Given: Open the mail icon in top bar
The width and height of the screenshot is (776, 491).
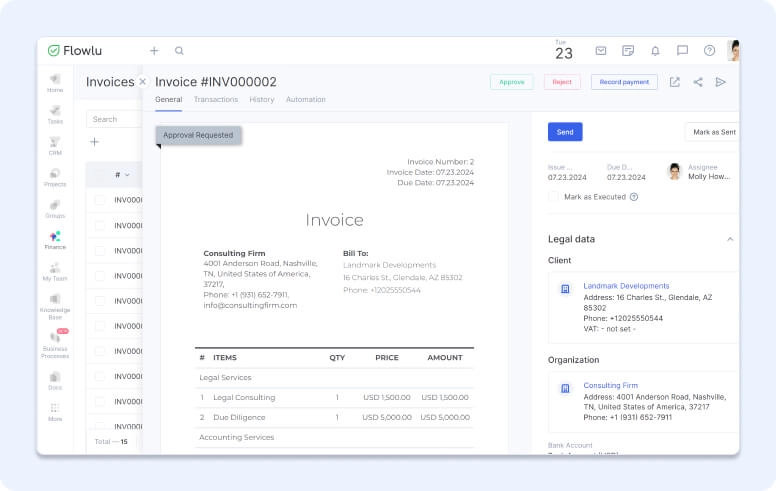Looking at the screenshot, I should 601,50.
